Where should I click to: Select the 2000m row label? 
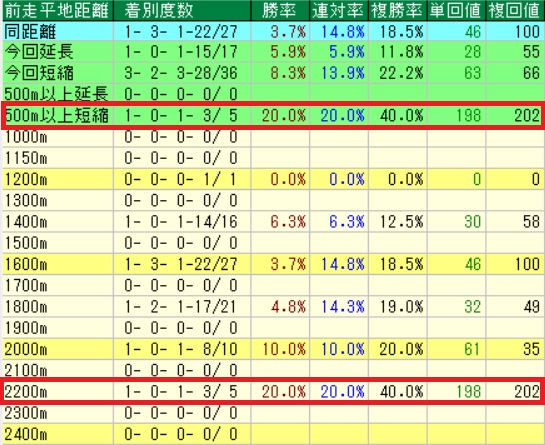26,349
